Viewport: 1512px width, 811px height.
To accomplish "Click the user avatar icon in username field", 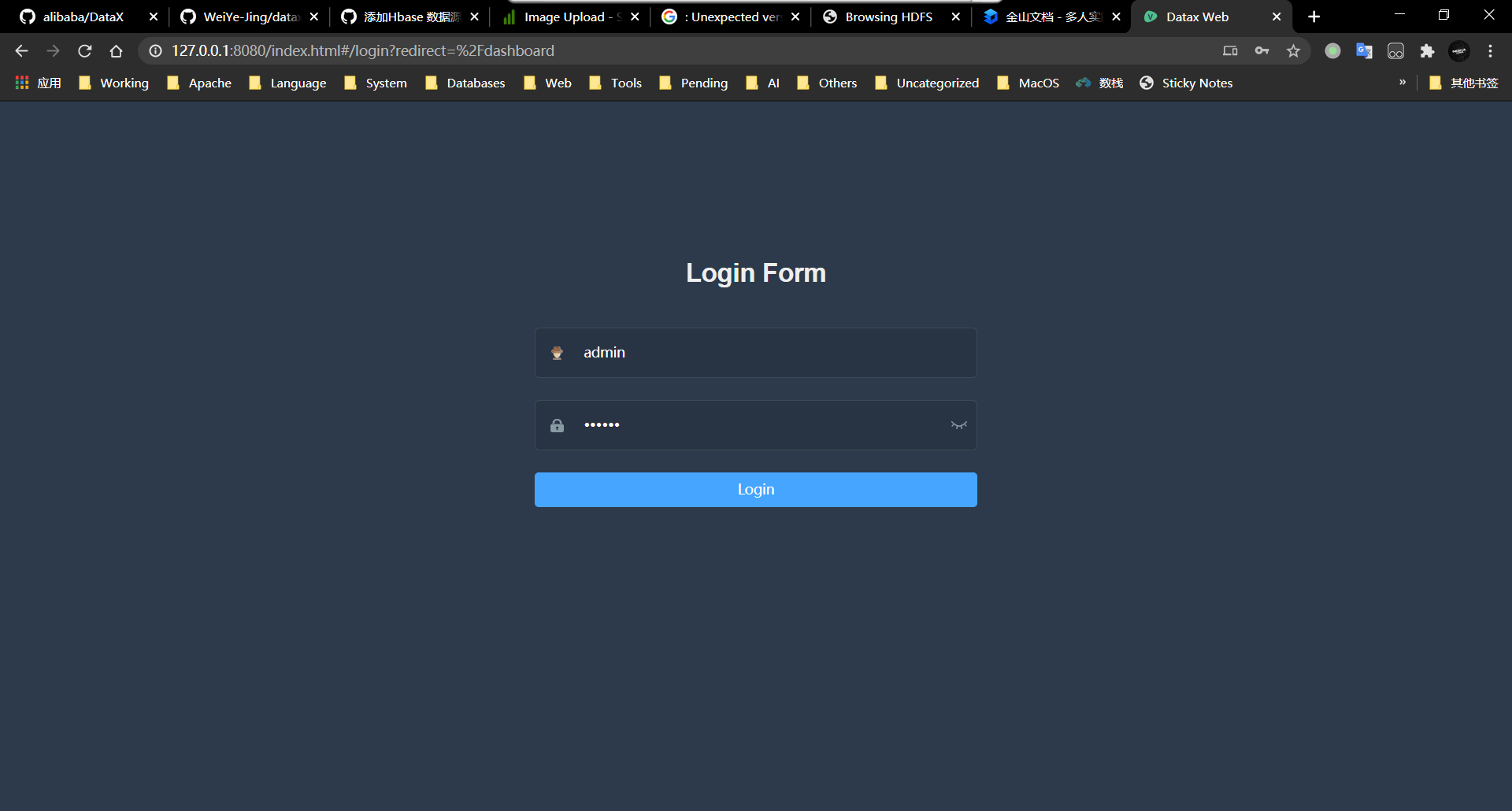I will (x=557, y=353).
